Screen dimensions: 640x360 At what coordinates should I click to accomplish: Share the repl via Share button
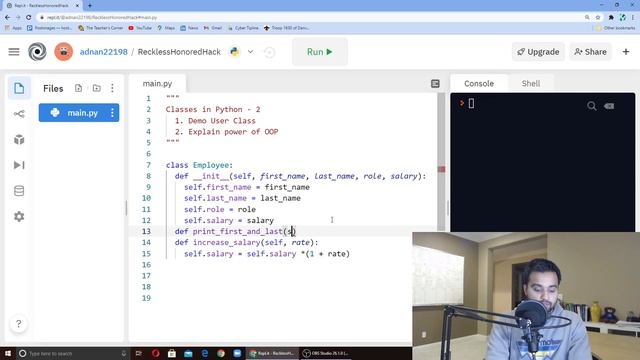coord(590,52)
